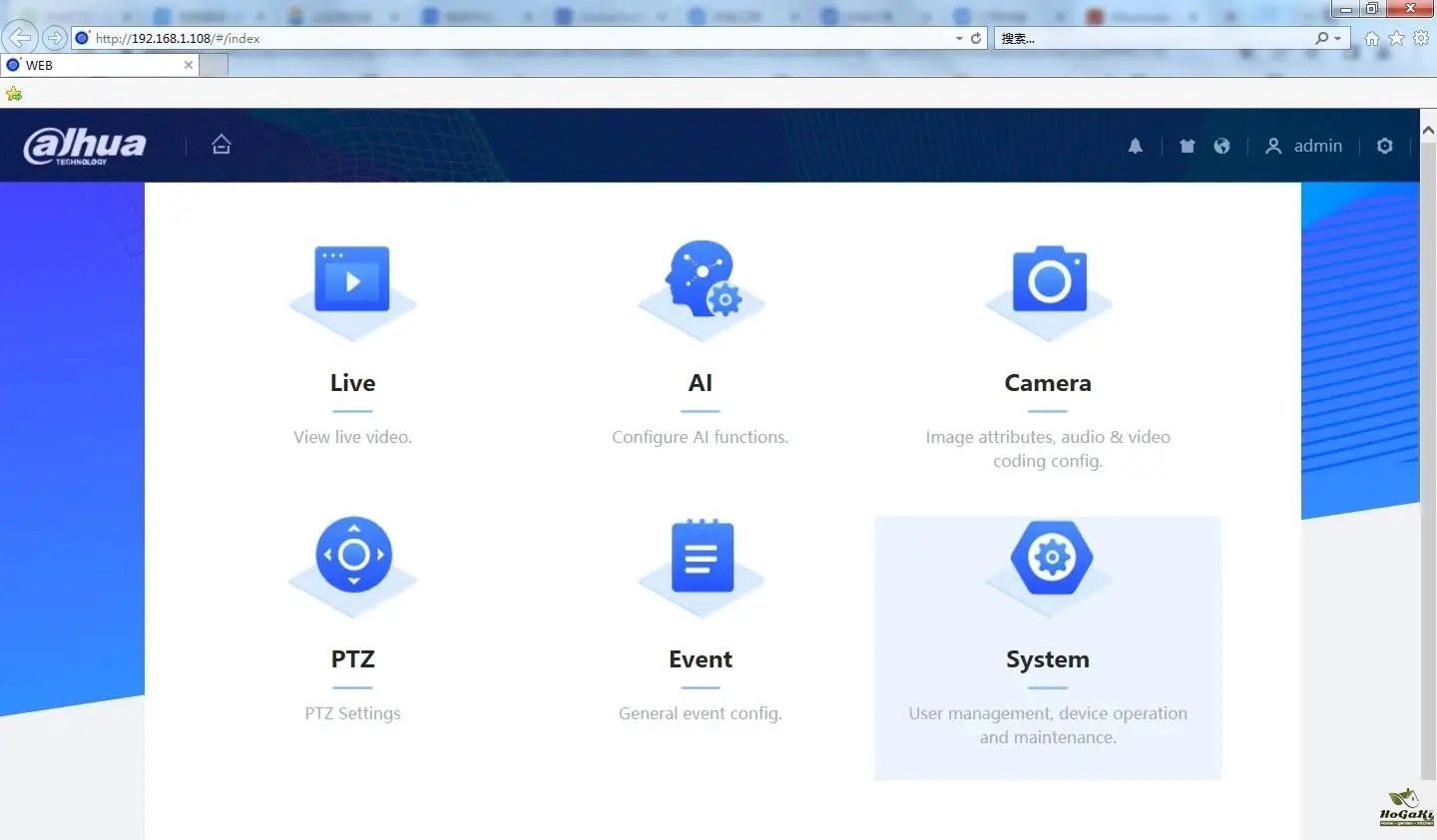Click the Event notepad icon
Viewport: 1437px width, 840px height.
[x=702, y=557]
